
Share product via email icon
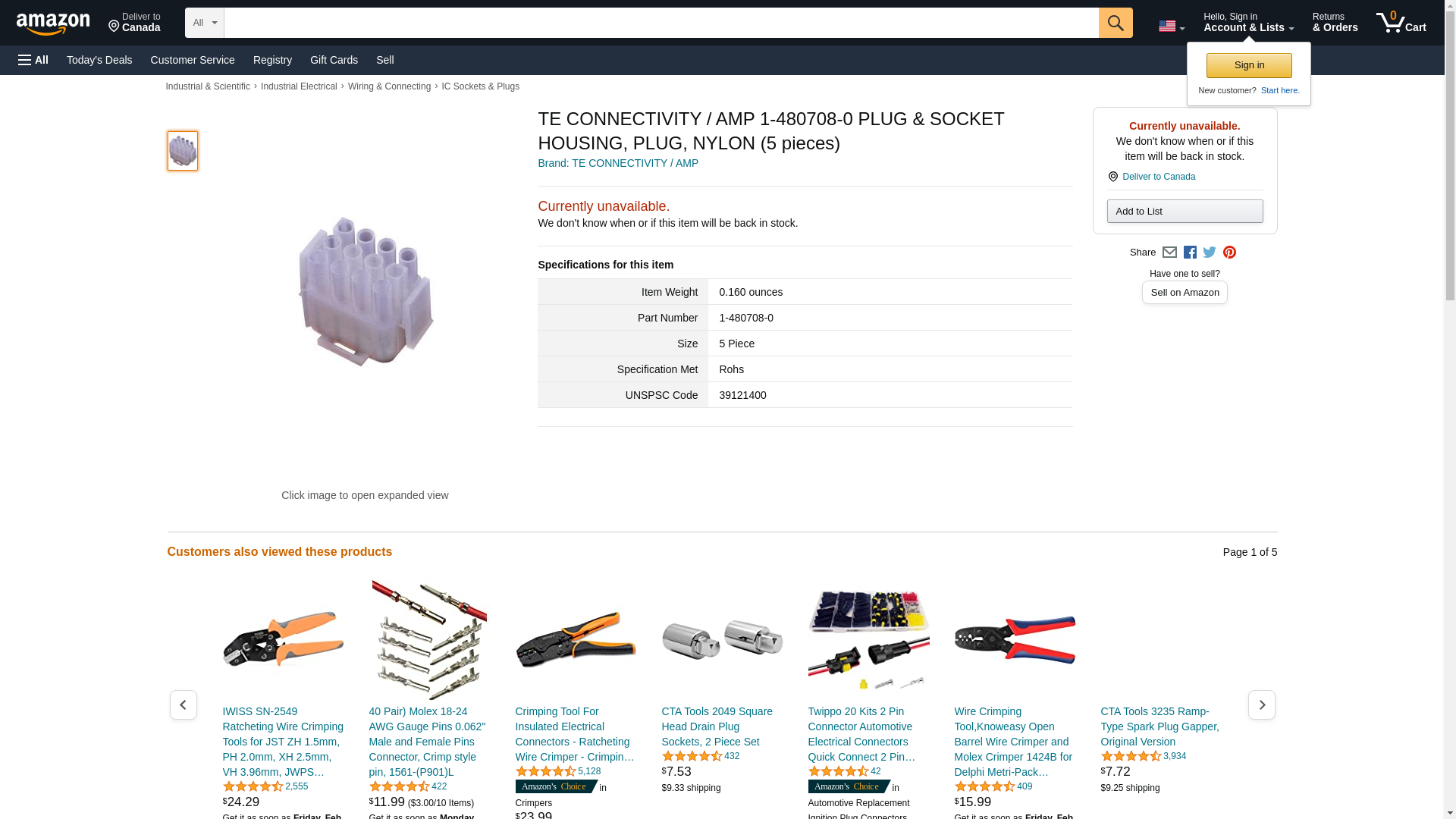coord(1169,253)
